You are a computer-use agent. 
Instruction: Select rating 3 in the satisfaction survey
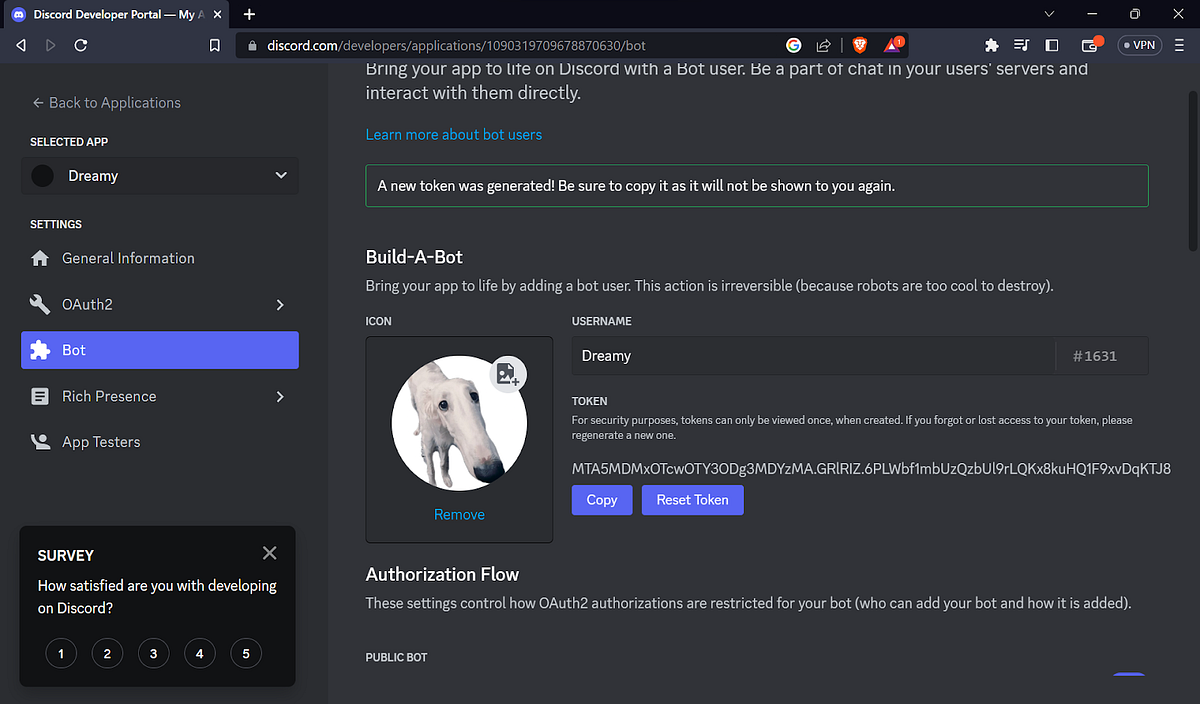click(153, 653)
